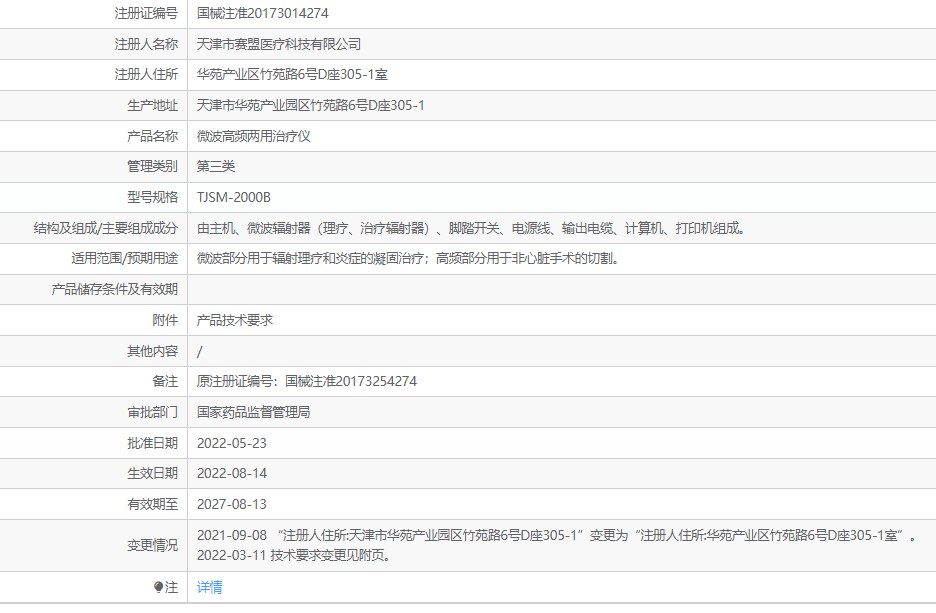
Task: Select approval date 2022-05-23
Action: (x=232, y=443)
